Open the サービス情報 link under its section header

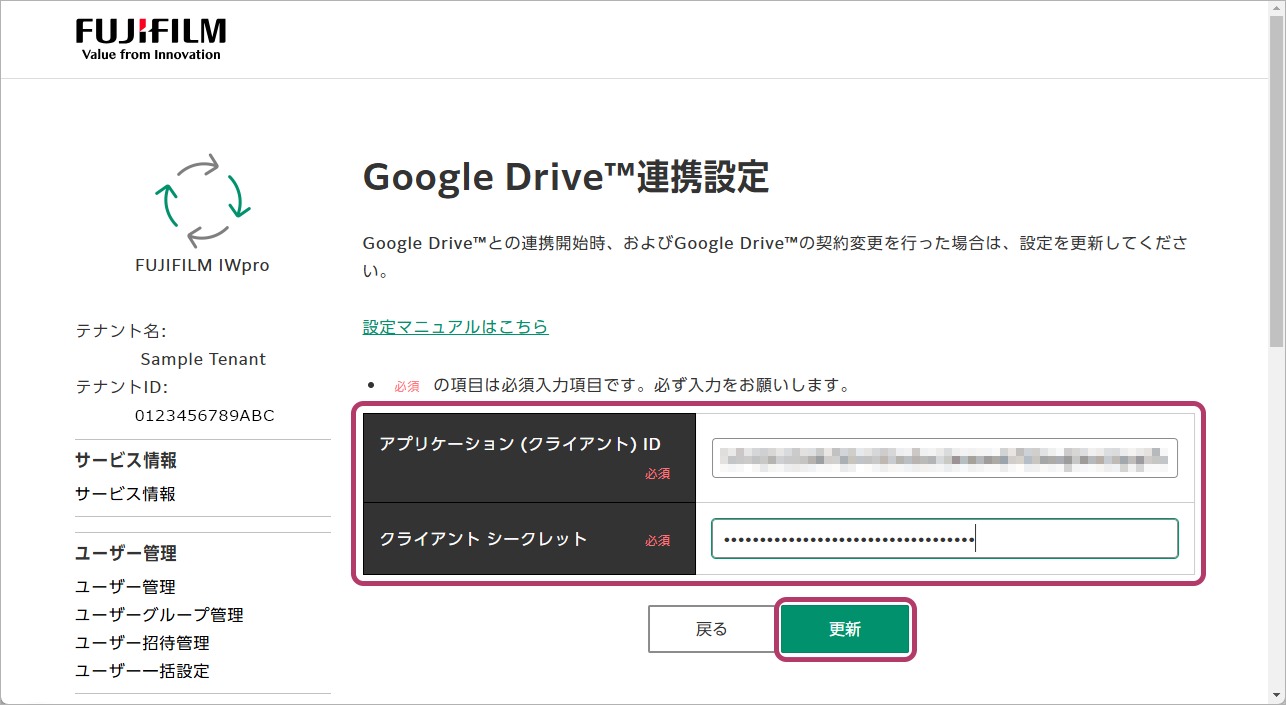tap(125, 494)
